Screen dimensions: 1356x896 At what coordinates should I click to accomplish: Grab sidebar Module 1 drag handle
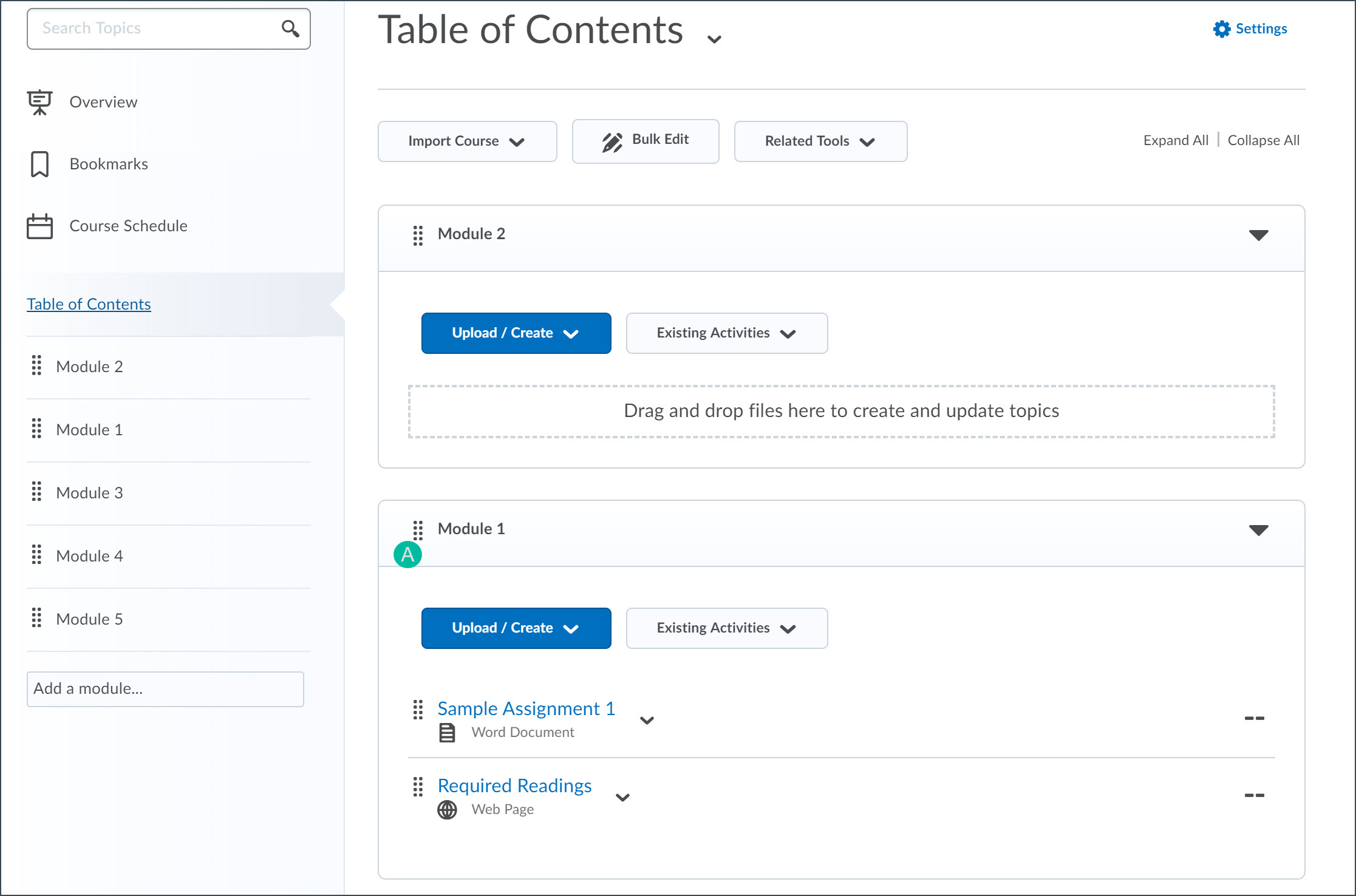tap(36, 429)
